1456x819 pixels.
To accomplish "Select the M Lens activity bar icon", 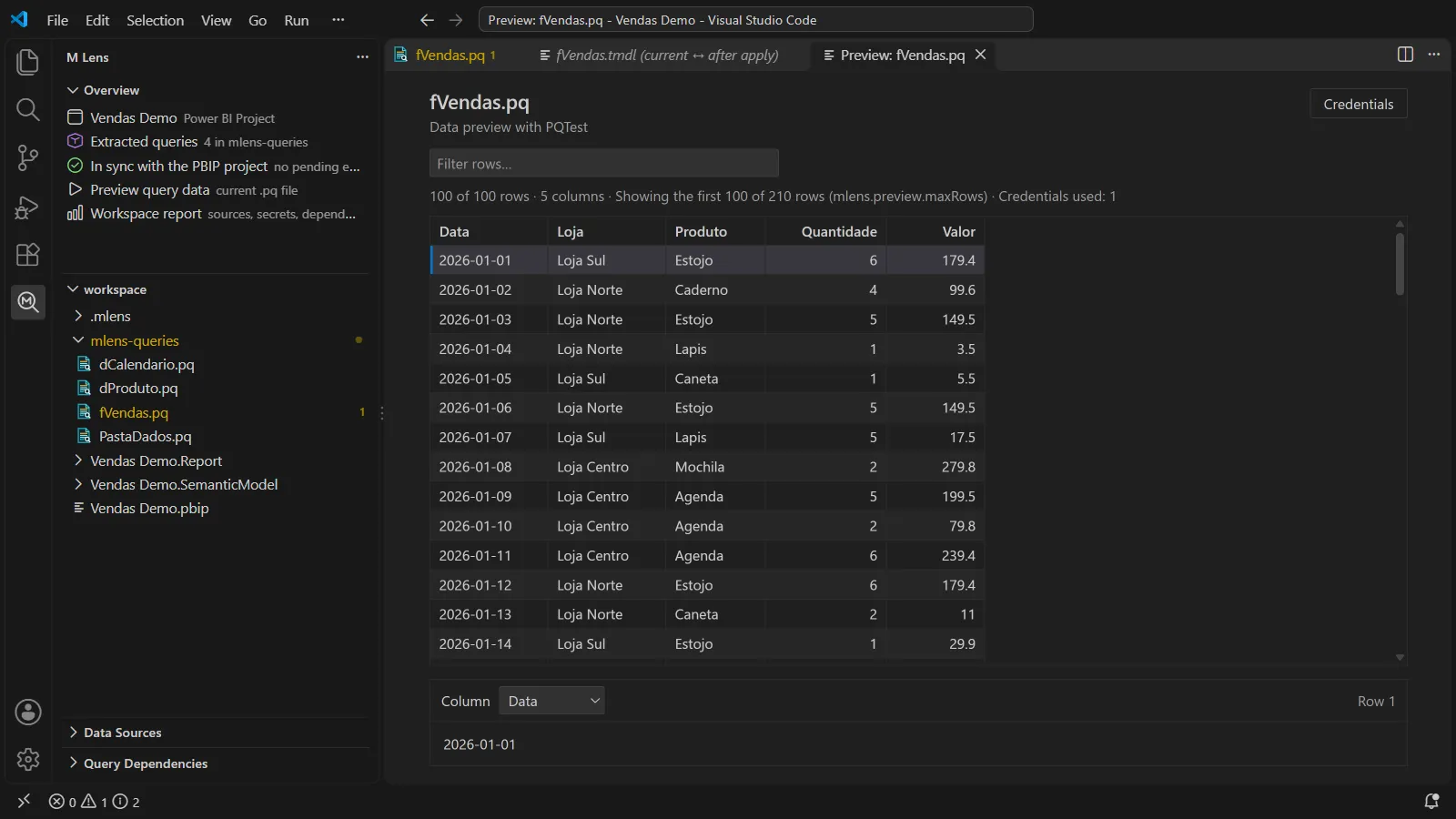I will tap(28, 301).
